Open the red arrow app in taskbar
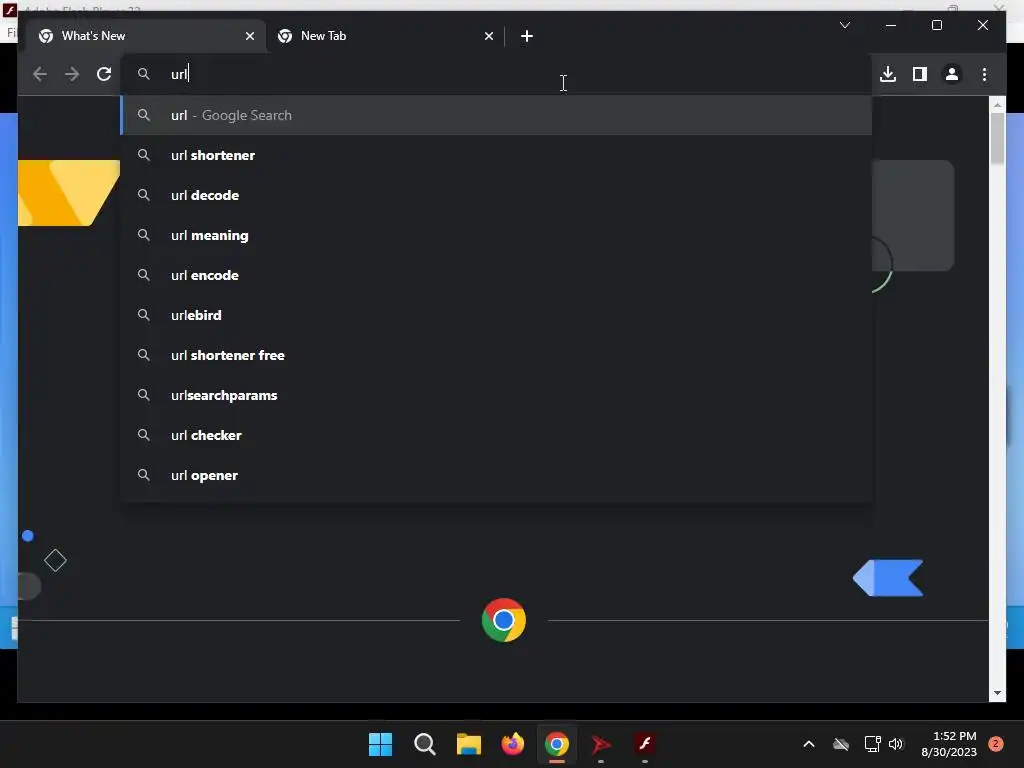The image size is (1024, 768). [x=601, y=744]
